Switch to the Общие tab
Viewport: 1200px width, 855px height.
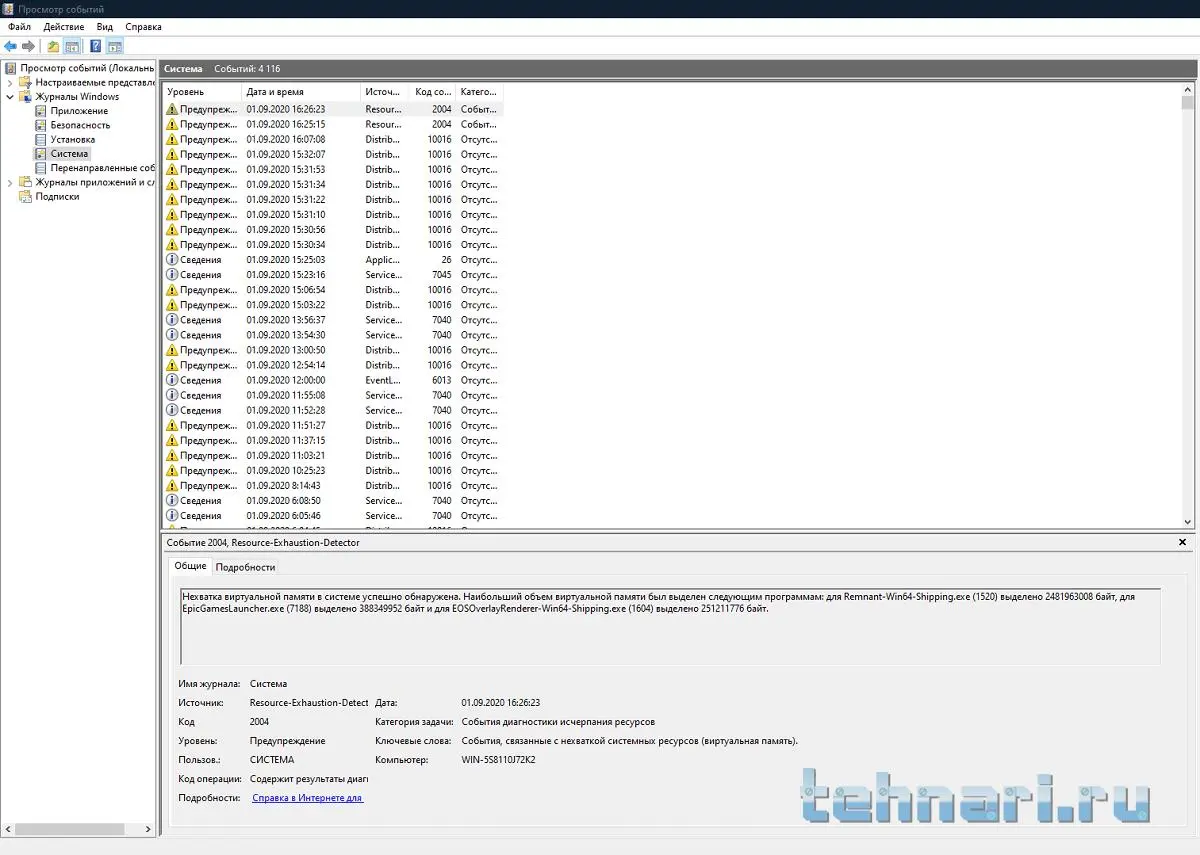coord(190,566)
